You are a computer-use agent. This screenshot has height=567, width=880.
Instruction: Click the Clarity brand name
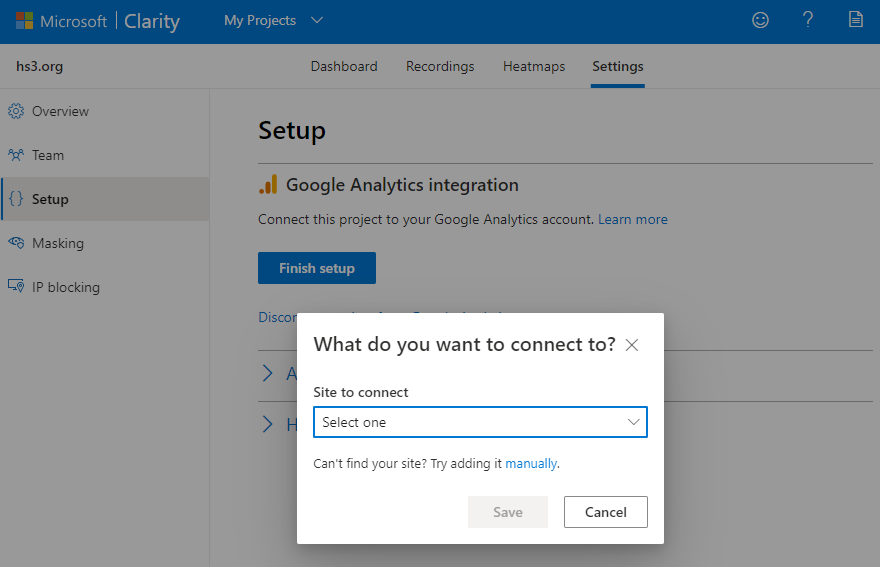[x=152, y=21]
